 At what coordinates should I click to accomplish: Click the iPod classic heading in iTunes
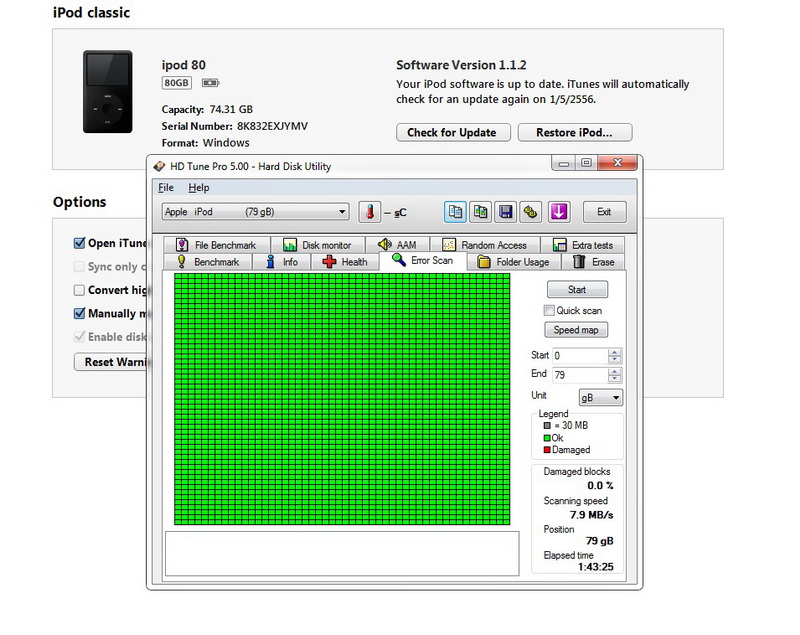(x=91, y=12)
